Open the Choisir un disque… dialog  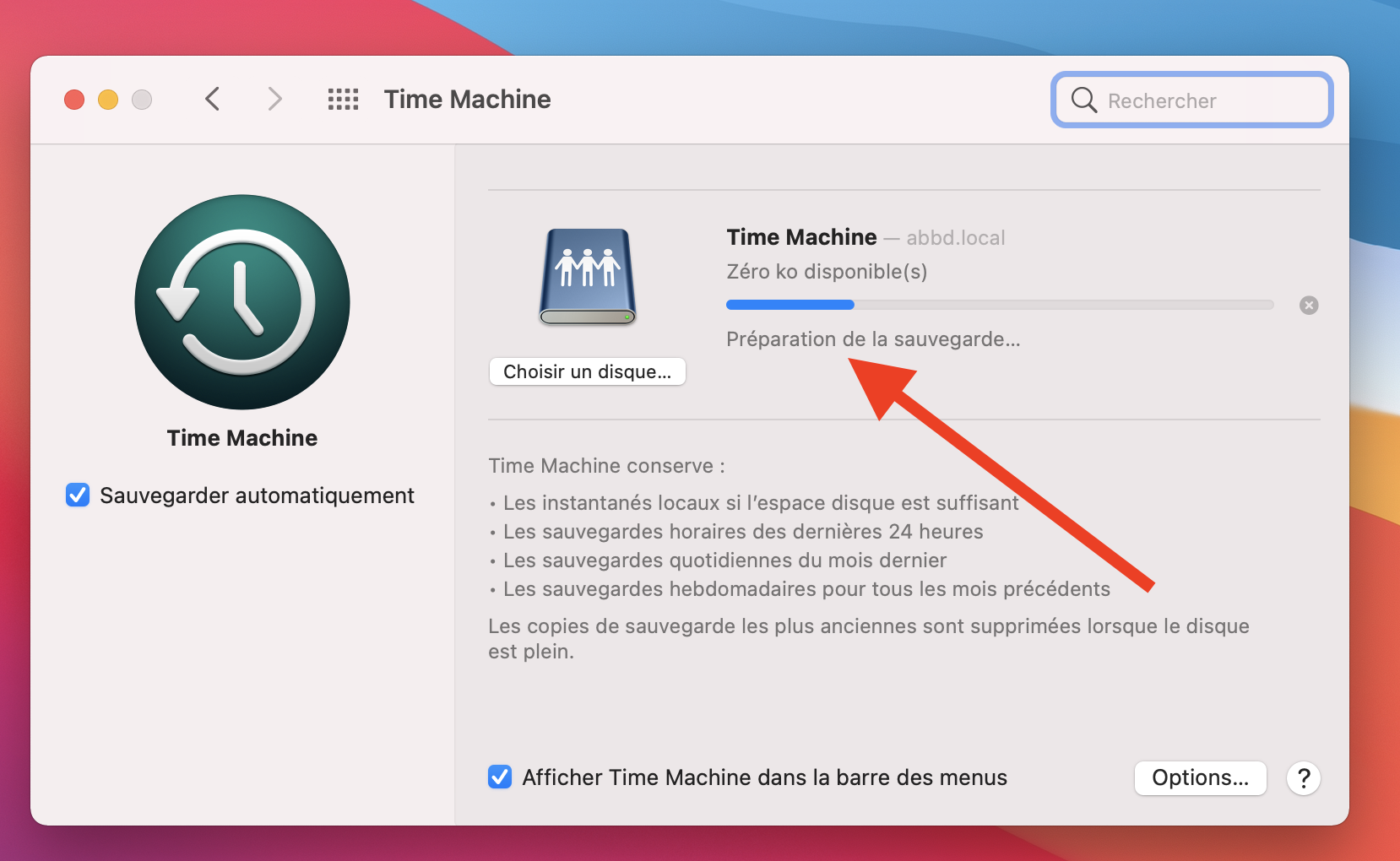(x=588, y=371)
